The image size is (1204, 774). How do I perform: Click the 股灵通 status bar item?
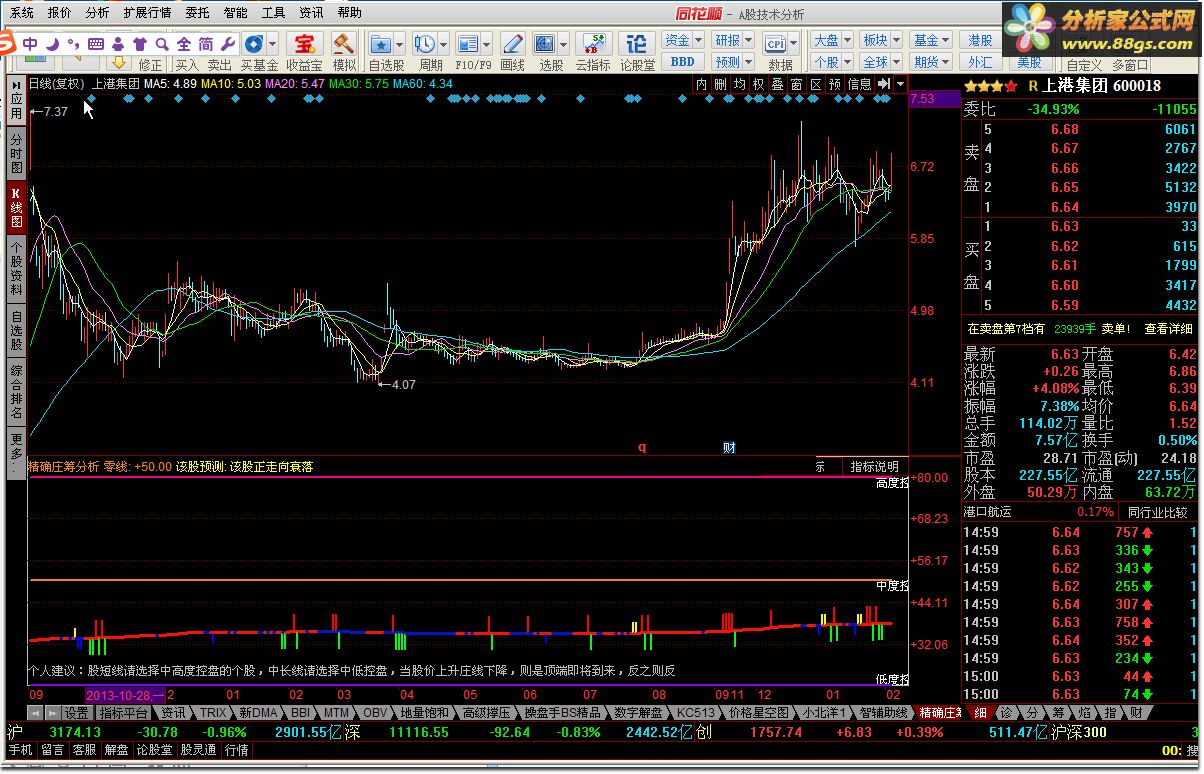[198, 749]
